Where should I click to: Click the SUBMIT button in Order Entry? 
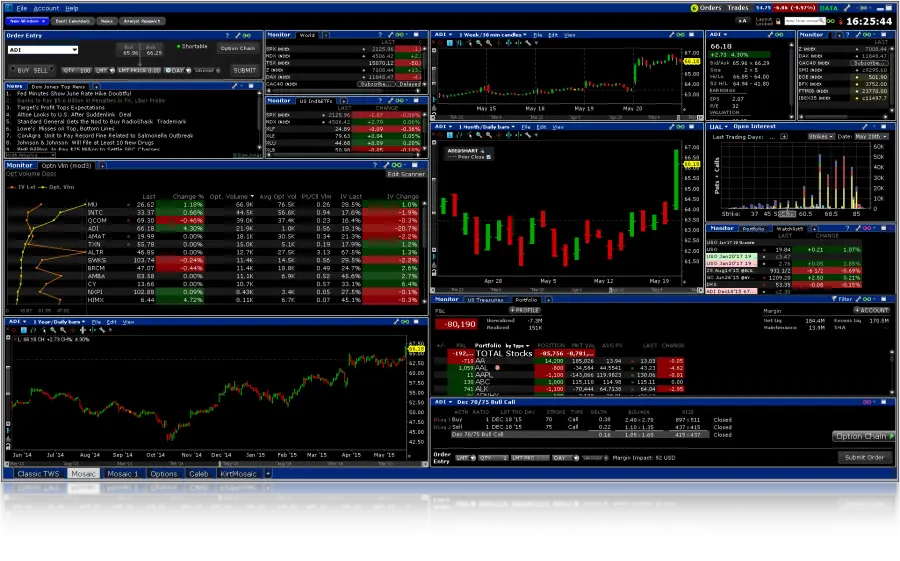point(244,70)
